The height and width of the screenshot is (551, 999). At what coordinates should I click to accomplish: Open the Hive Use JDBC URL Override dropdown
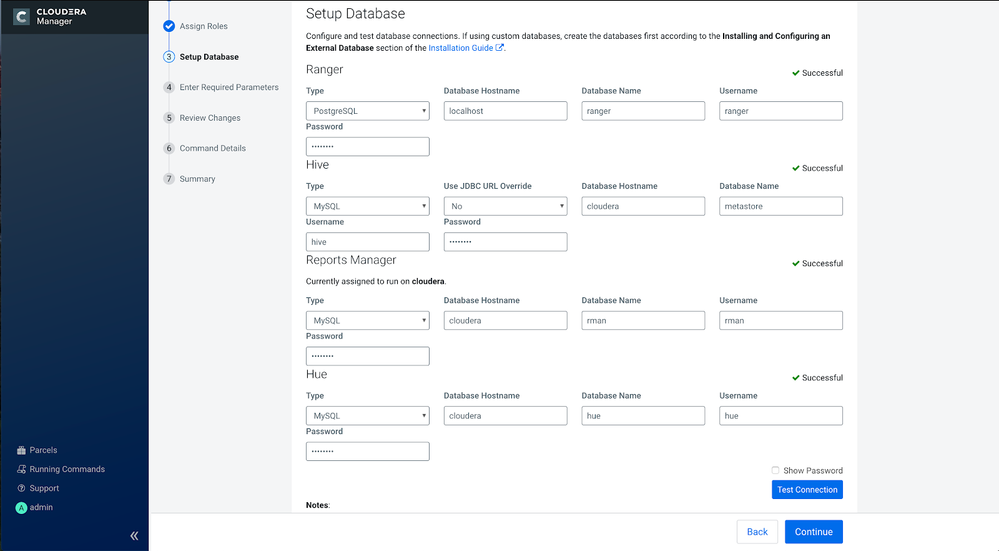coord(505,206)
